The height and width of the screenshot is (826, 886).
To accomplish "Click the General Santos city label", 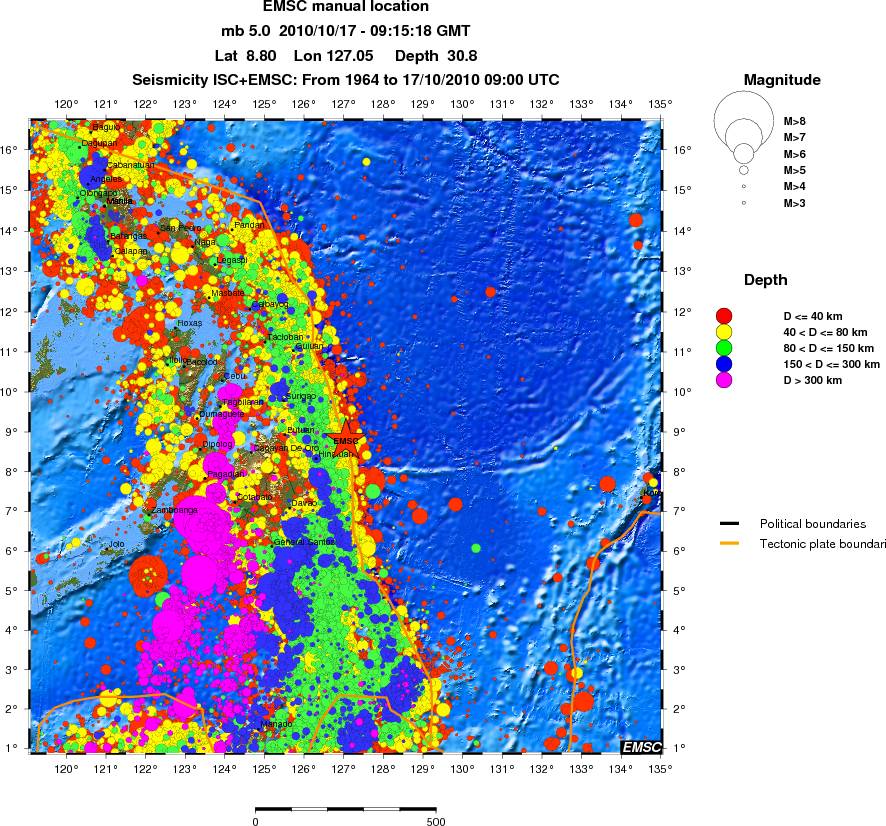I will [x=304, y=542].
